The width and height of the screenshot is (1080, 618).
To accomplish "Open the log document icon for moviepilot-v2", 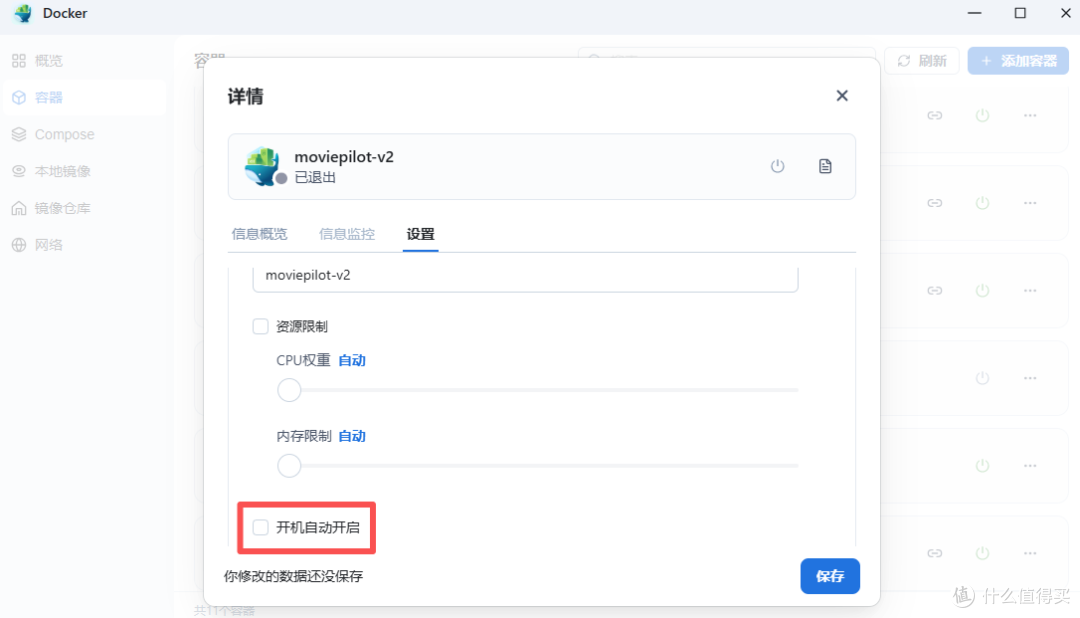I will [825, 166].
